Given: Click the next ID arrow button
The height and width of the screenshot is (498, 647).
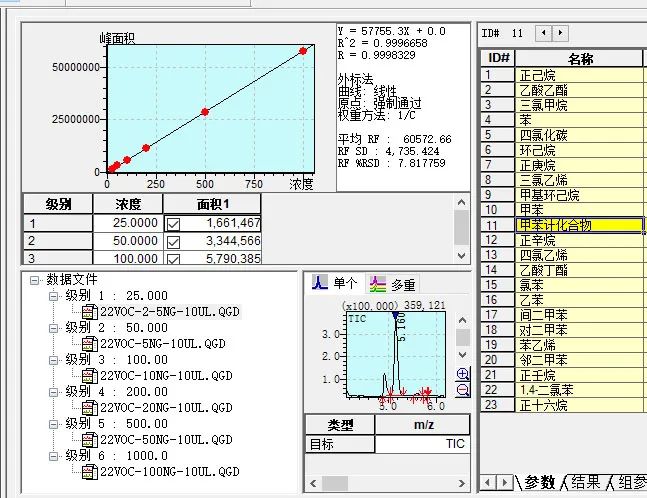Looking at the screenshot, I should click(560, 33).
